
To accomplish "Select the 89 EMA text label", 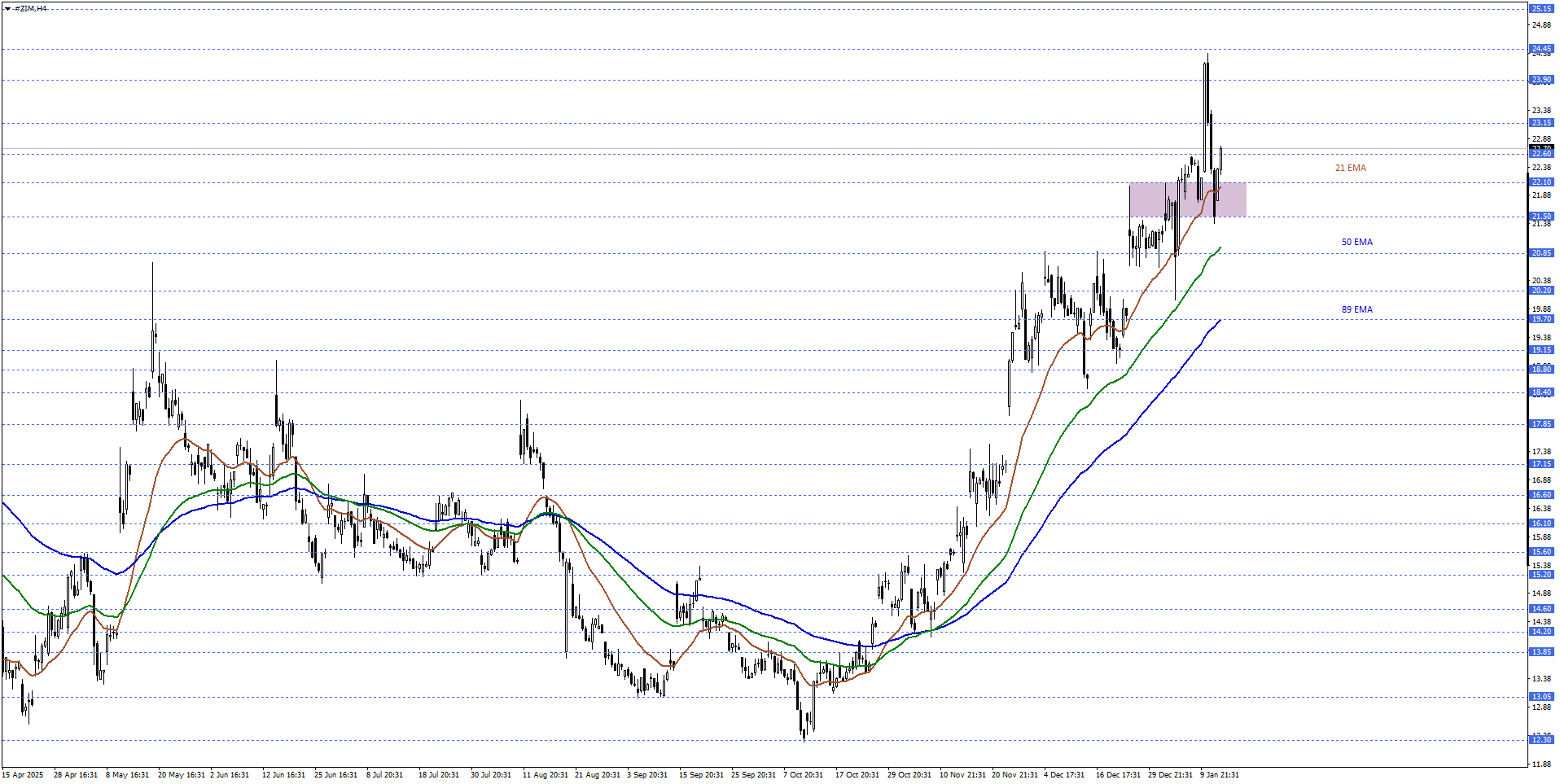I will (x=1356, y=310).
